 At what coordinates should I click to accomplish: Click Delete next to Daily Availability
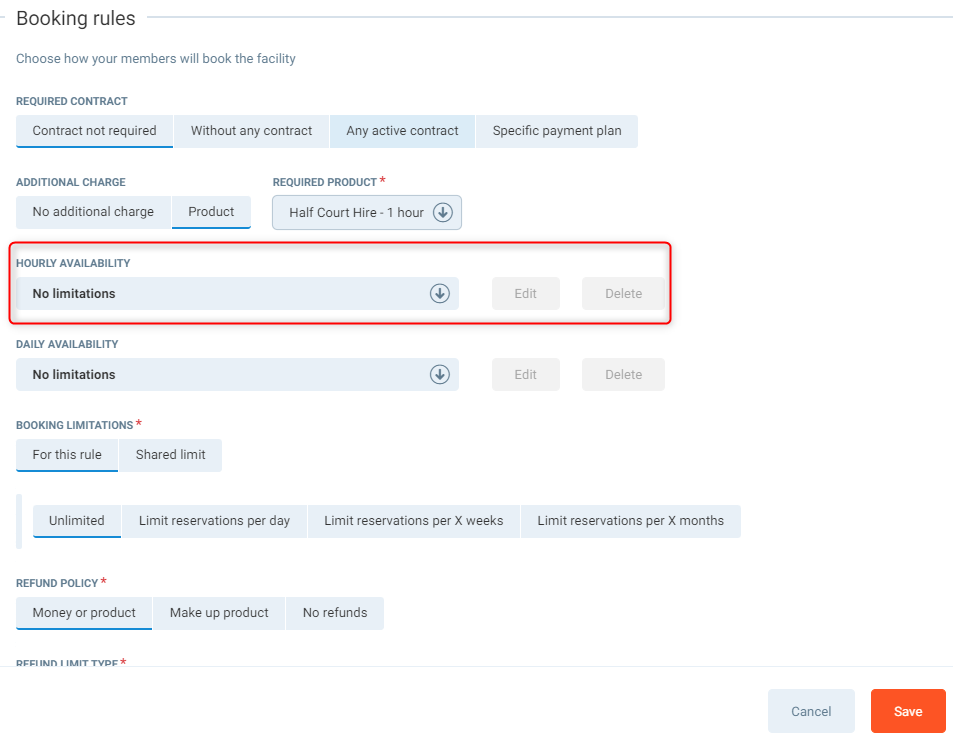(x=623, y=375)
